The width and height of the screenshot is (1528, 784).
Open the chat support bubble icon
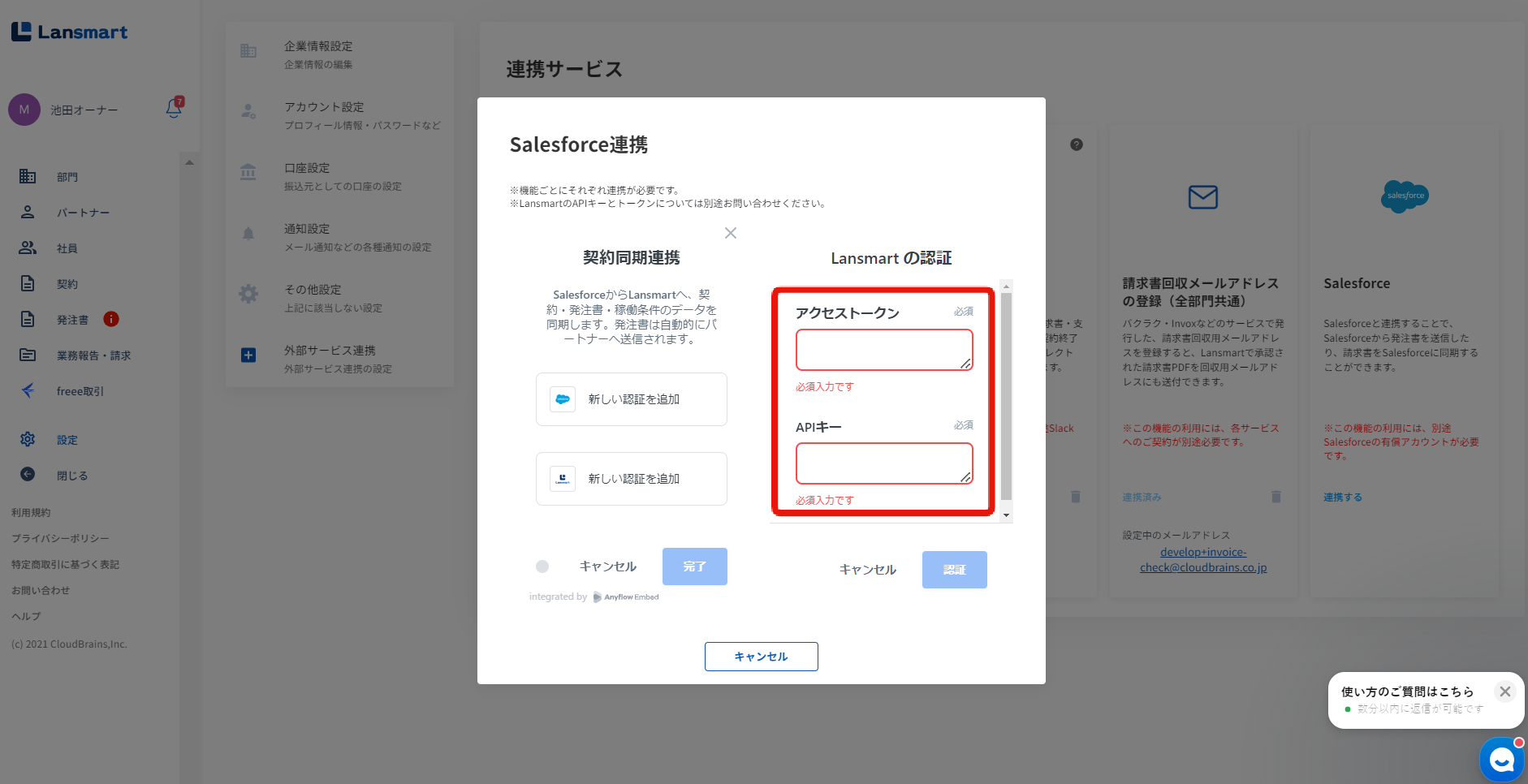coord(1502,760)
